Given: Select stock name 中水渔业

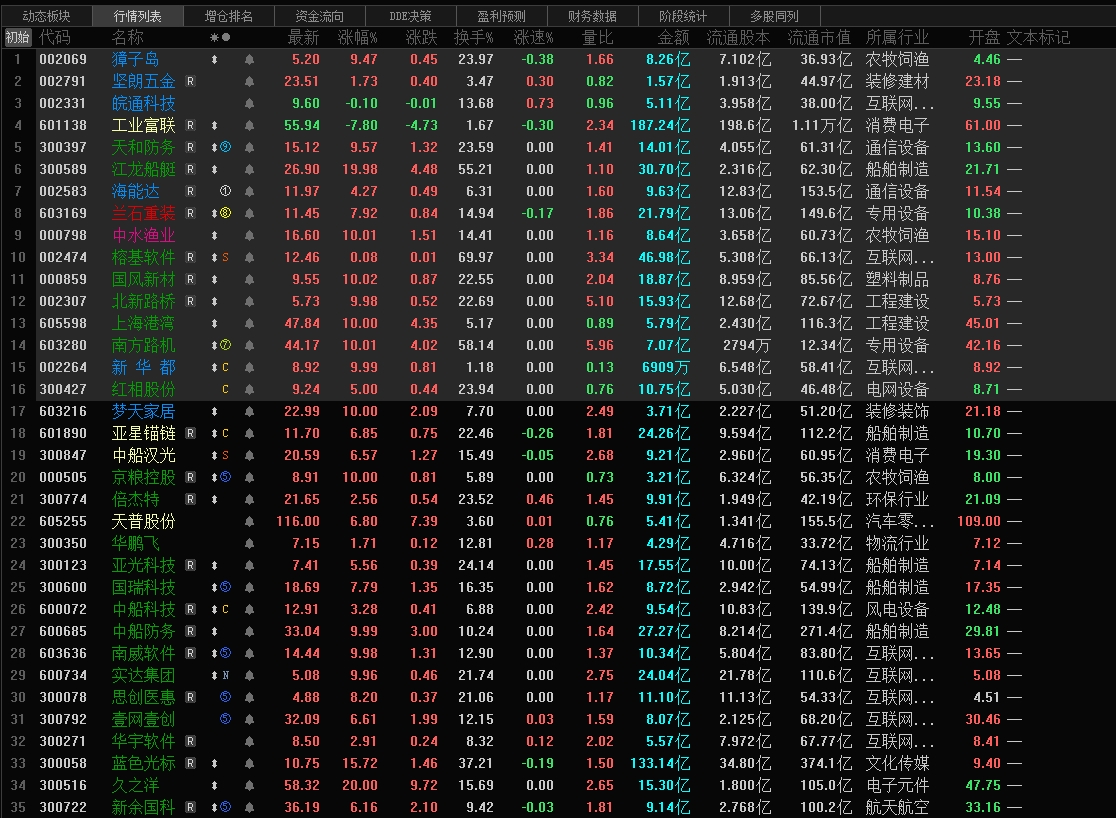Looking at the screenshot, I should [143, 235].
